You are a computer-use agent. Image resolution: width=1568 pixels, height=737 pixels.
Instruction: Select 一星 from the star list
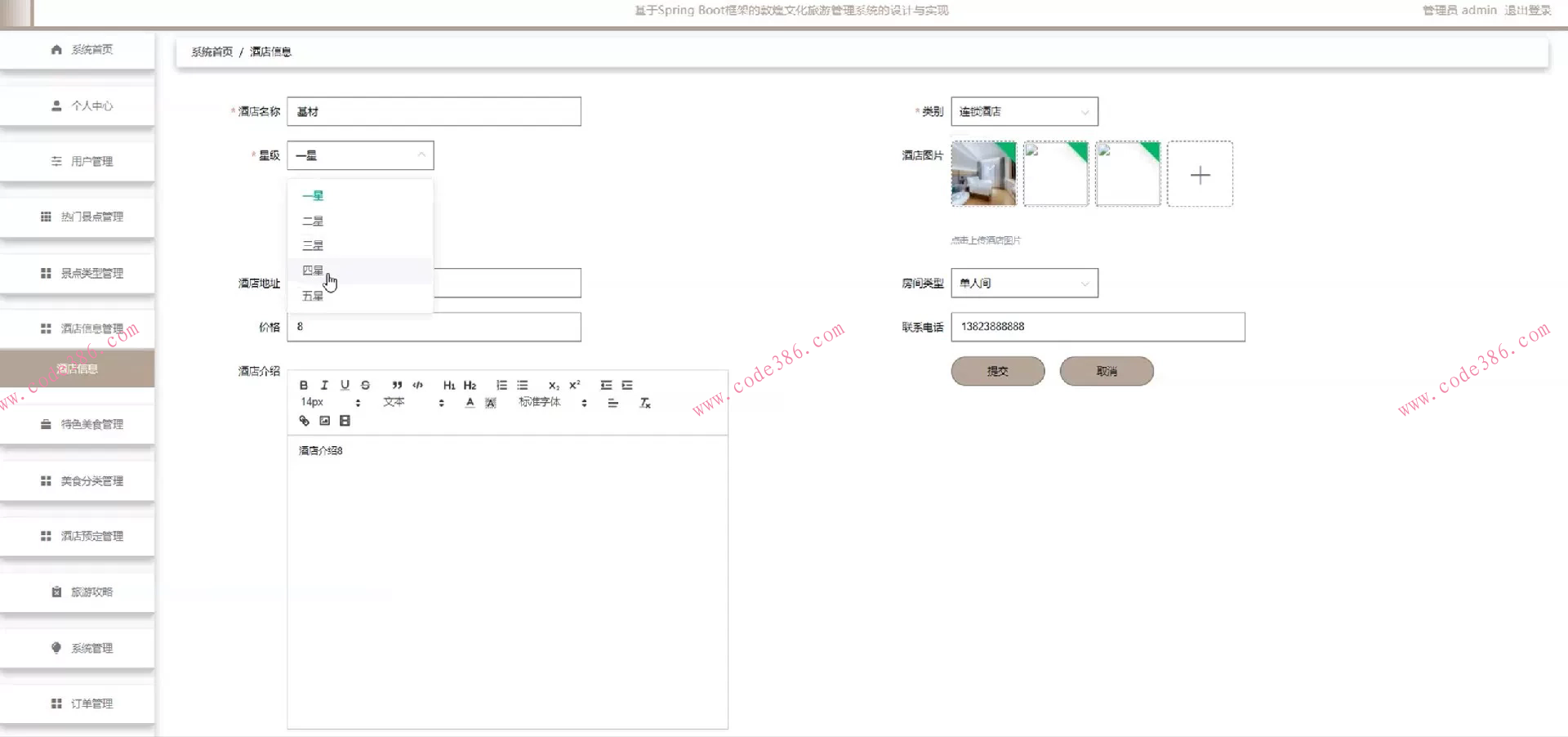[x=360, y=196]
